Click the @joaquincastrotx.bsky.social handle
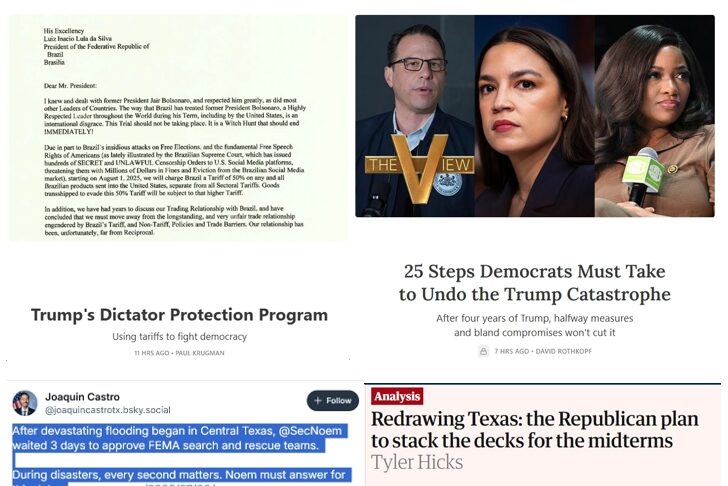The height and width of the screenshot is (486, 728). point(108,410)
